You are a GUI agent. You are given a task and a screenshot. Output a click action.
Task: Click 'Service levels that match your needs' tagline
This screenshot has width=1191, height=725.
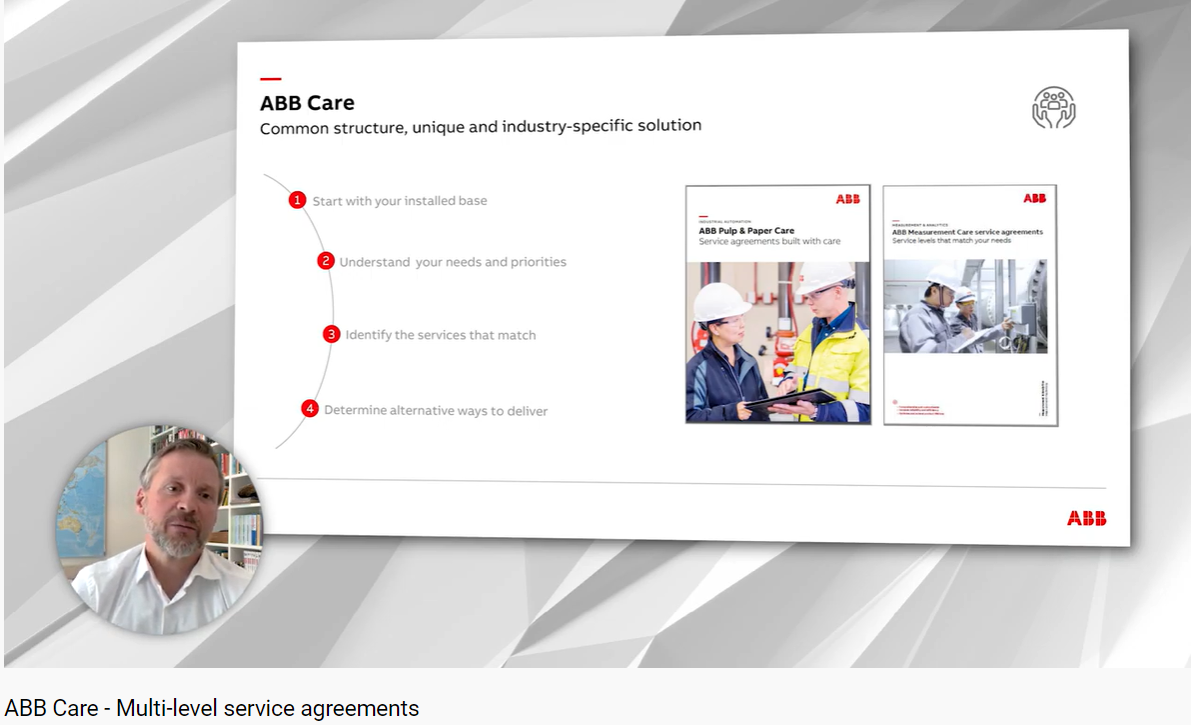[951, 240]
